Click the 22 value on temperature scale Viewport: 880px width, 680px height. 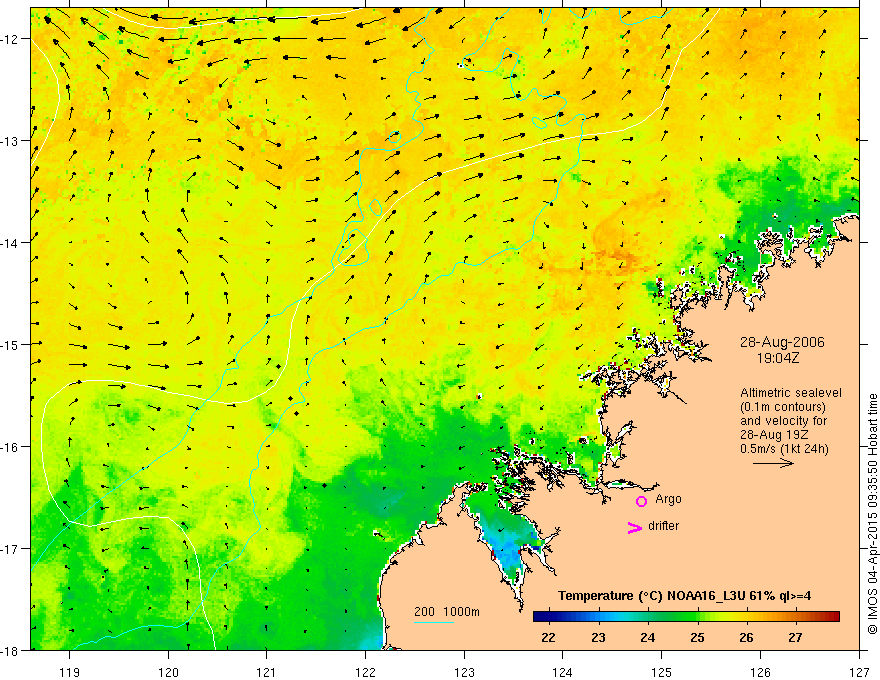click(x=548, y=638)
